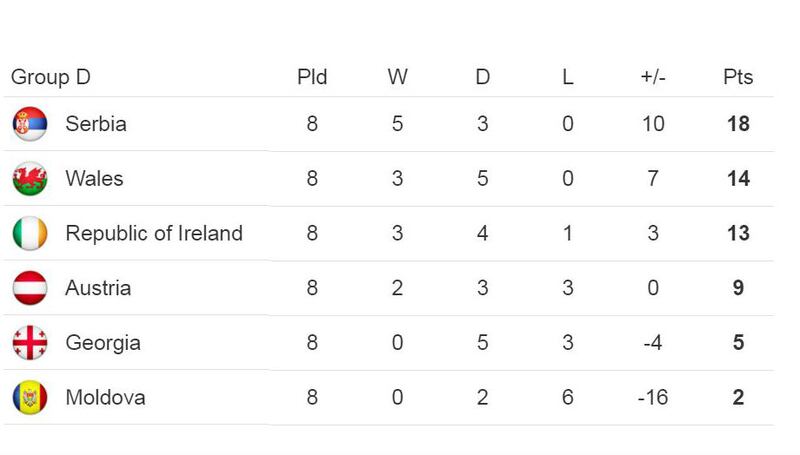Sort by the W column header
The width and height of the screenshot is (800, 455).
[397, 77]
